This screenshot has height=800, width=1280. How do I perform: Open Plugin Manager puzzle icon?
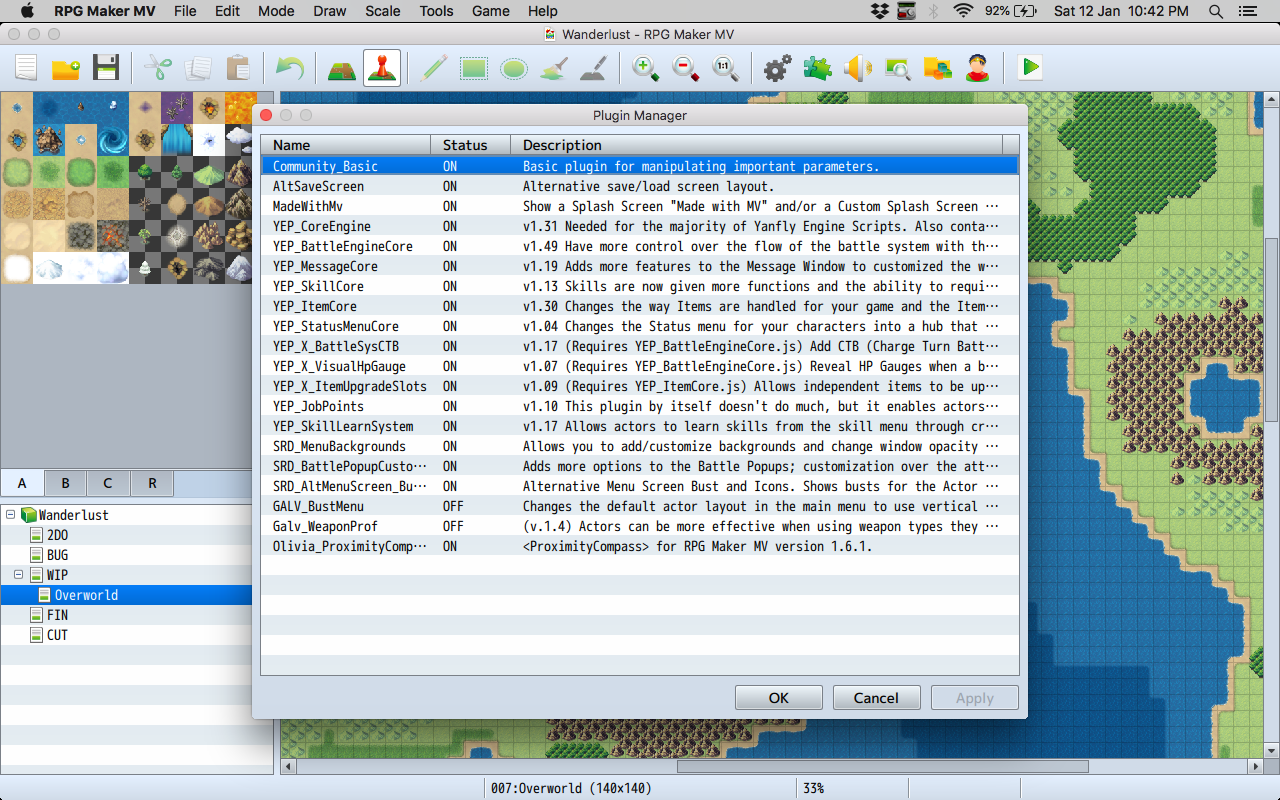point(818,68)
